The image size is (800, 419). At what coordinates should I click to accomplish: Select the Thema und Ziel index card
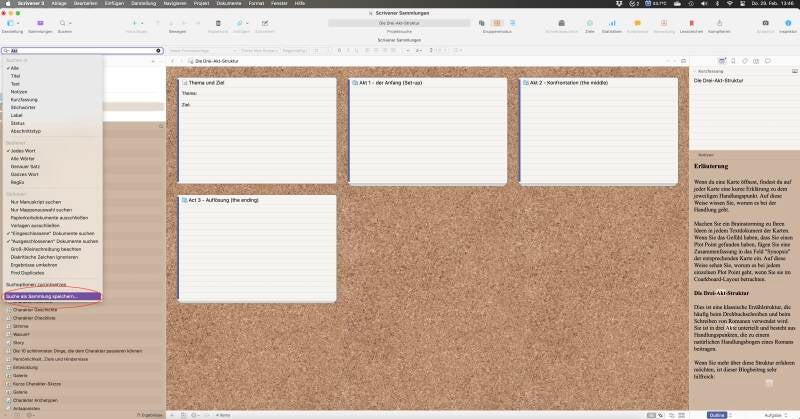pos(257,131)
